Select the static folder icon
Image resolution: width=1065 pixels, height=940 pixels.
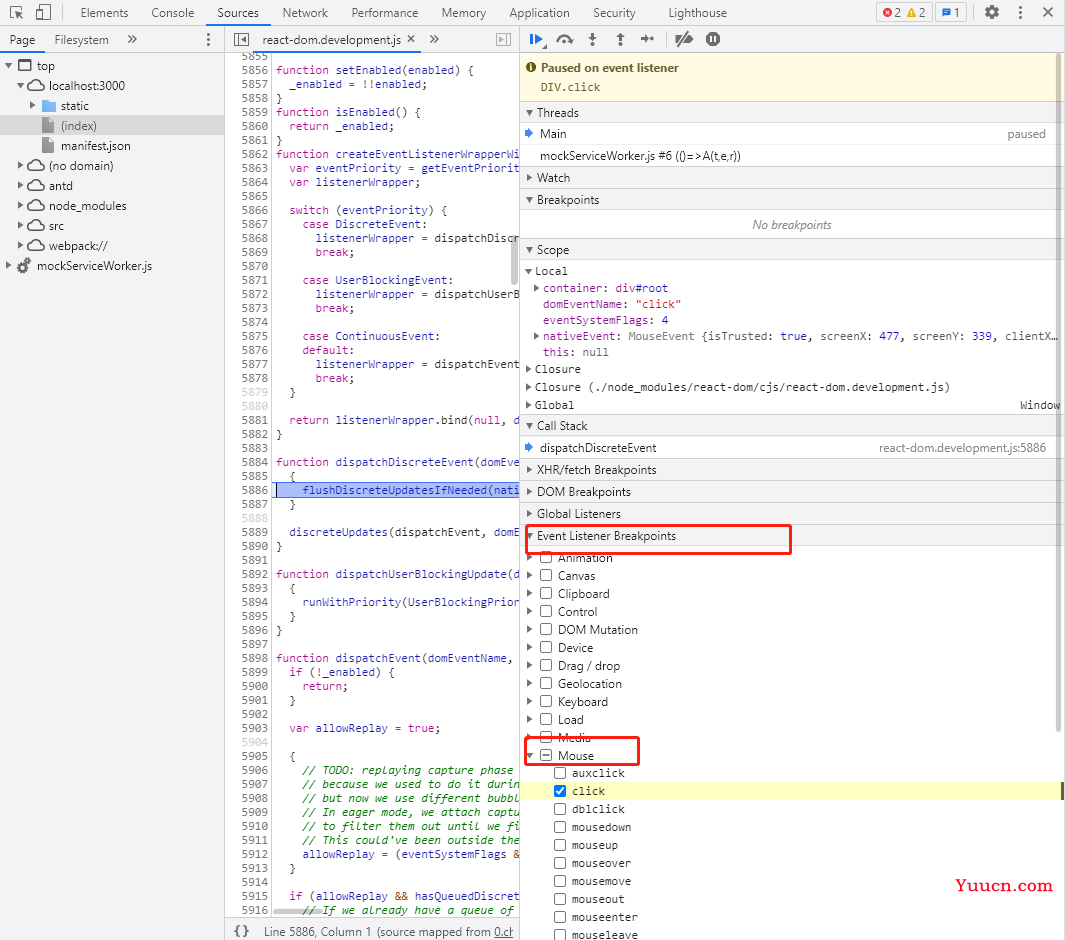click(x=49, y=106)
